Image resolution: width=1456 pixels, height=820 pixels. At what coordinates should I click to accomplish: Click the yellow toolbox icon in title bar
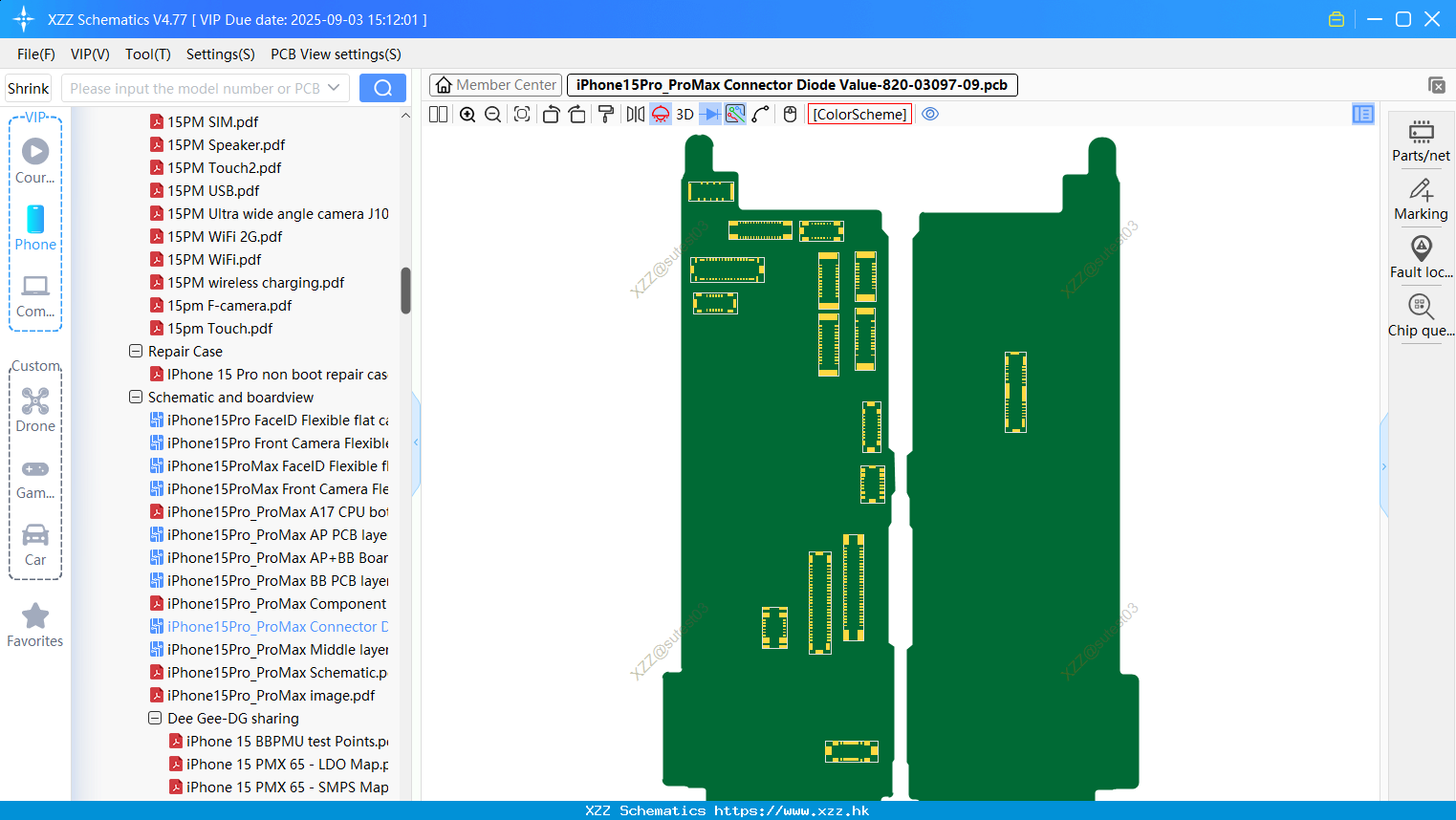pos(1336,19)
